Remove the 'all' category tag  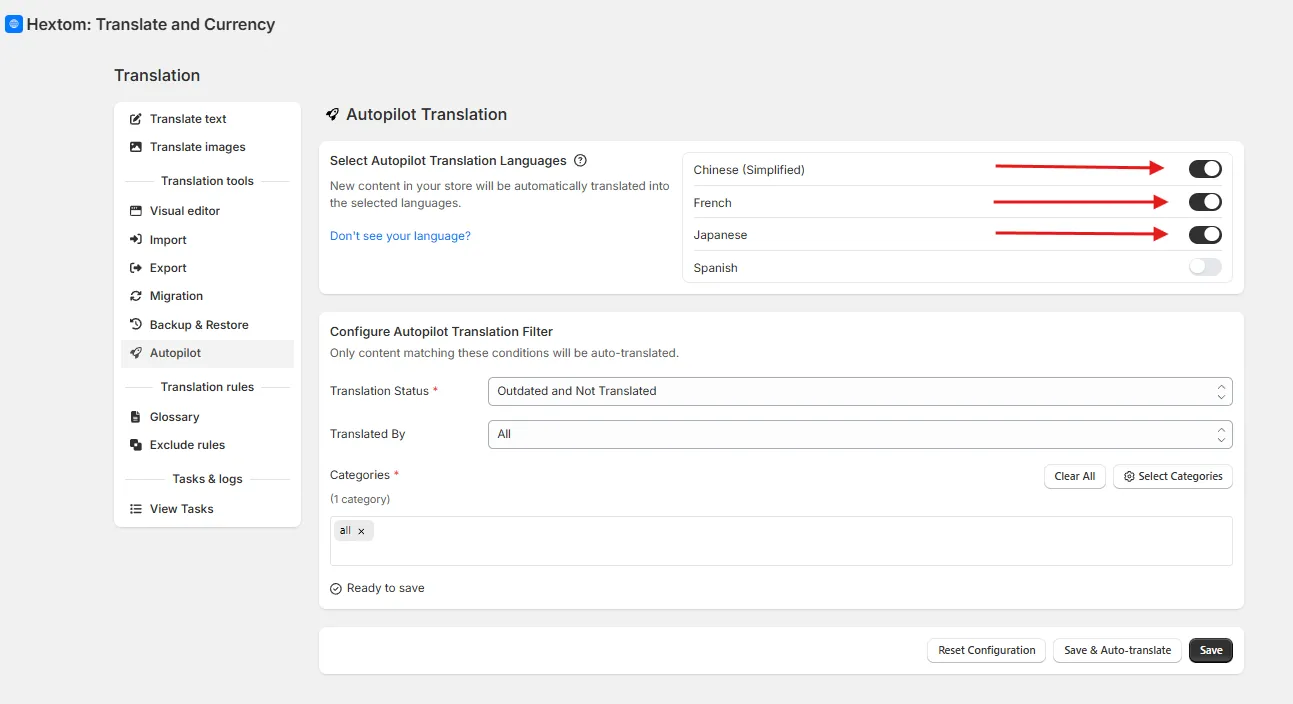(x=361, y=531)
